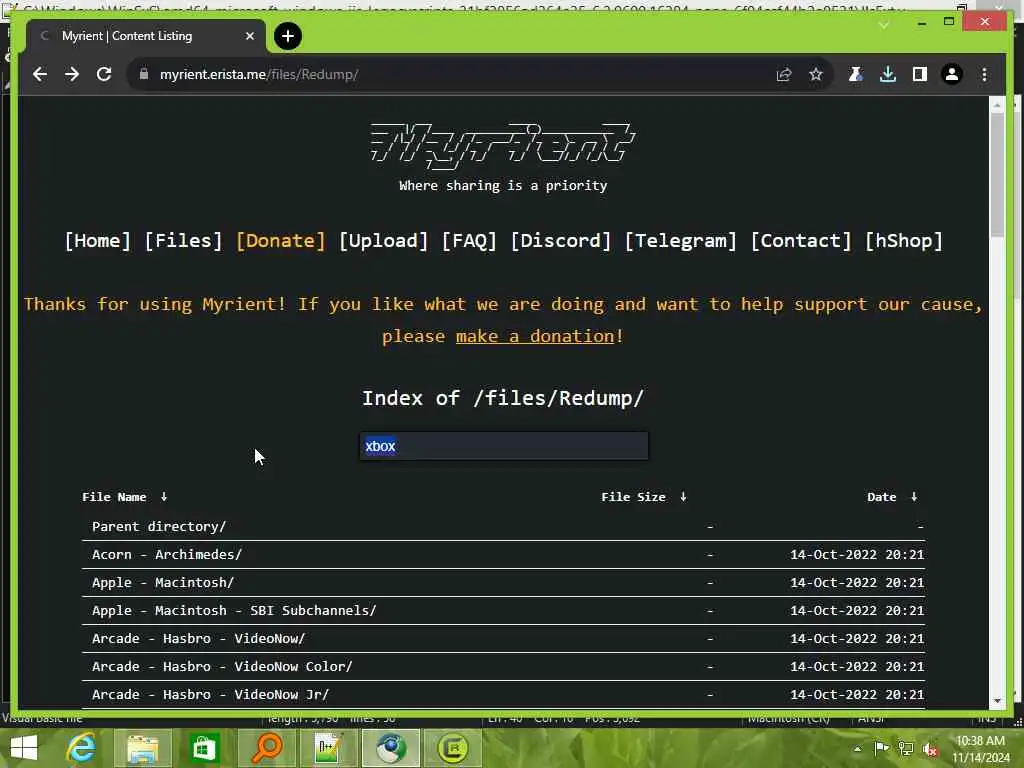Open the flask experiments icon in toolbar

click(x=856, y=74)
